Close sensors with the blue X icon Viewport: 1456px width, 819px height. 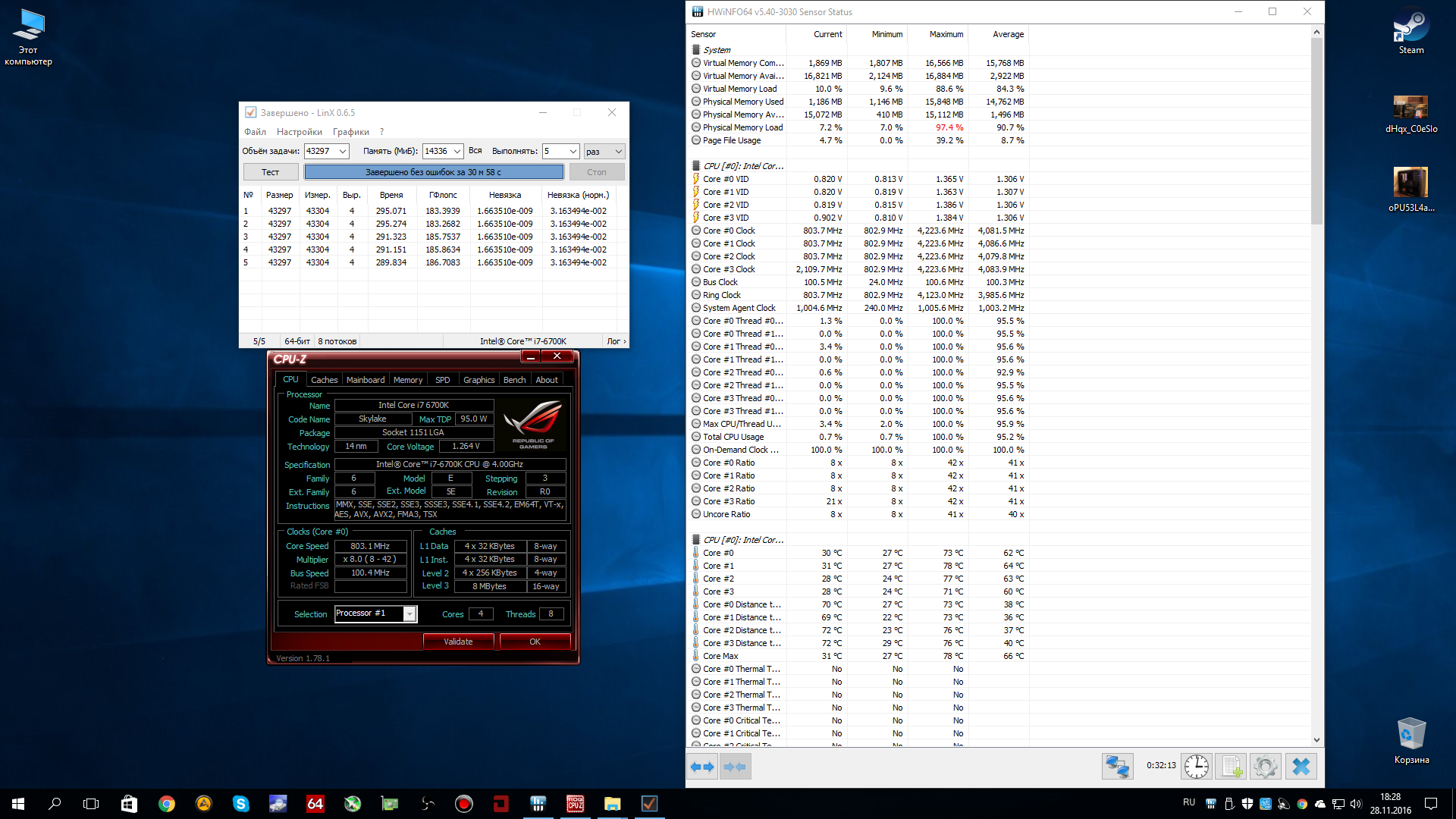tap(1301, 767)
